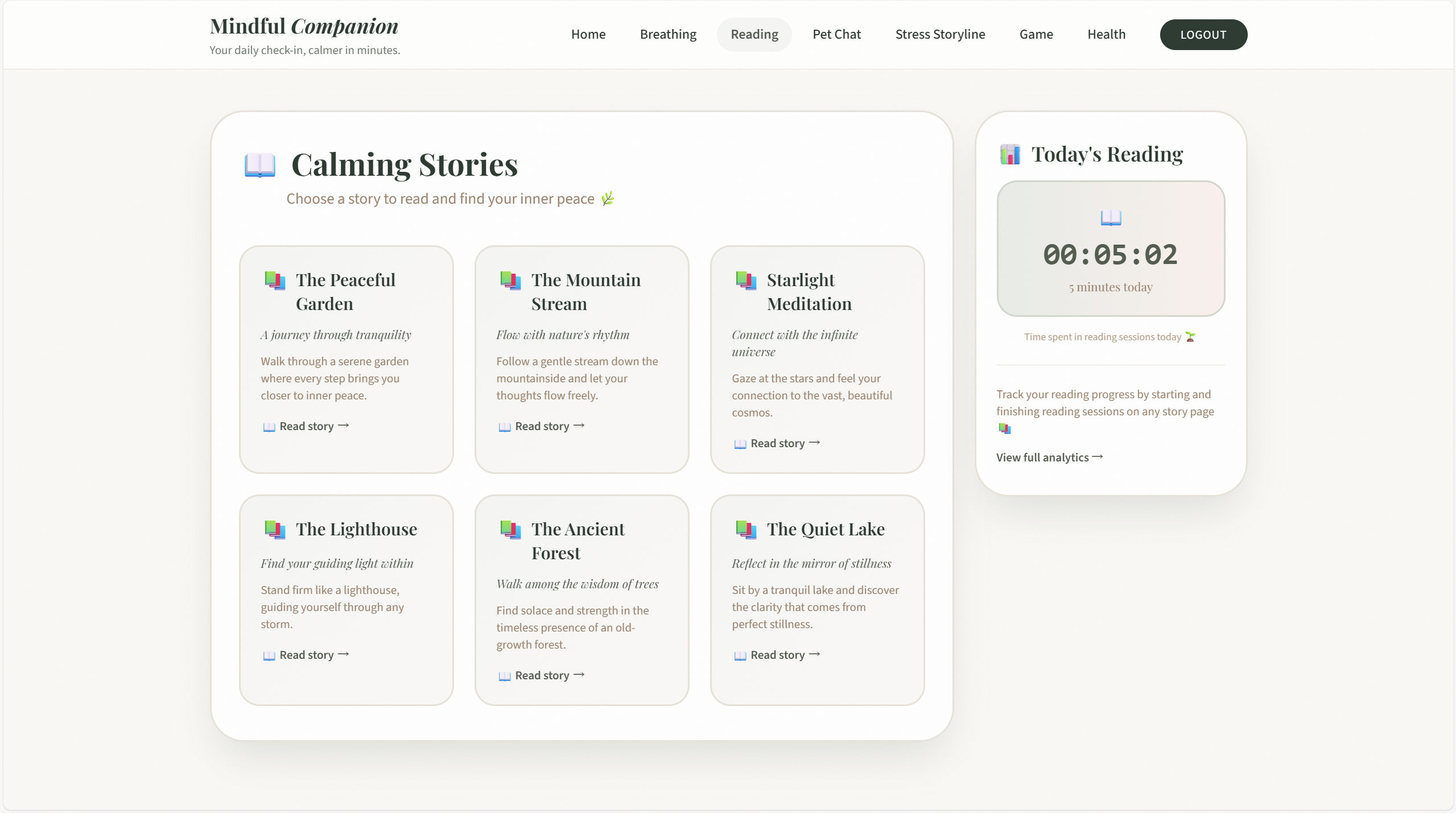Image resolution: width=1456 pixels, height=813 pixels.
Task: Open View full analytics link
Action: pos(1049,457)
